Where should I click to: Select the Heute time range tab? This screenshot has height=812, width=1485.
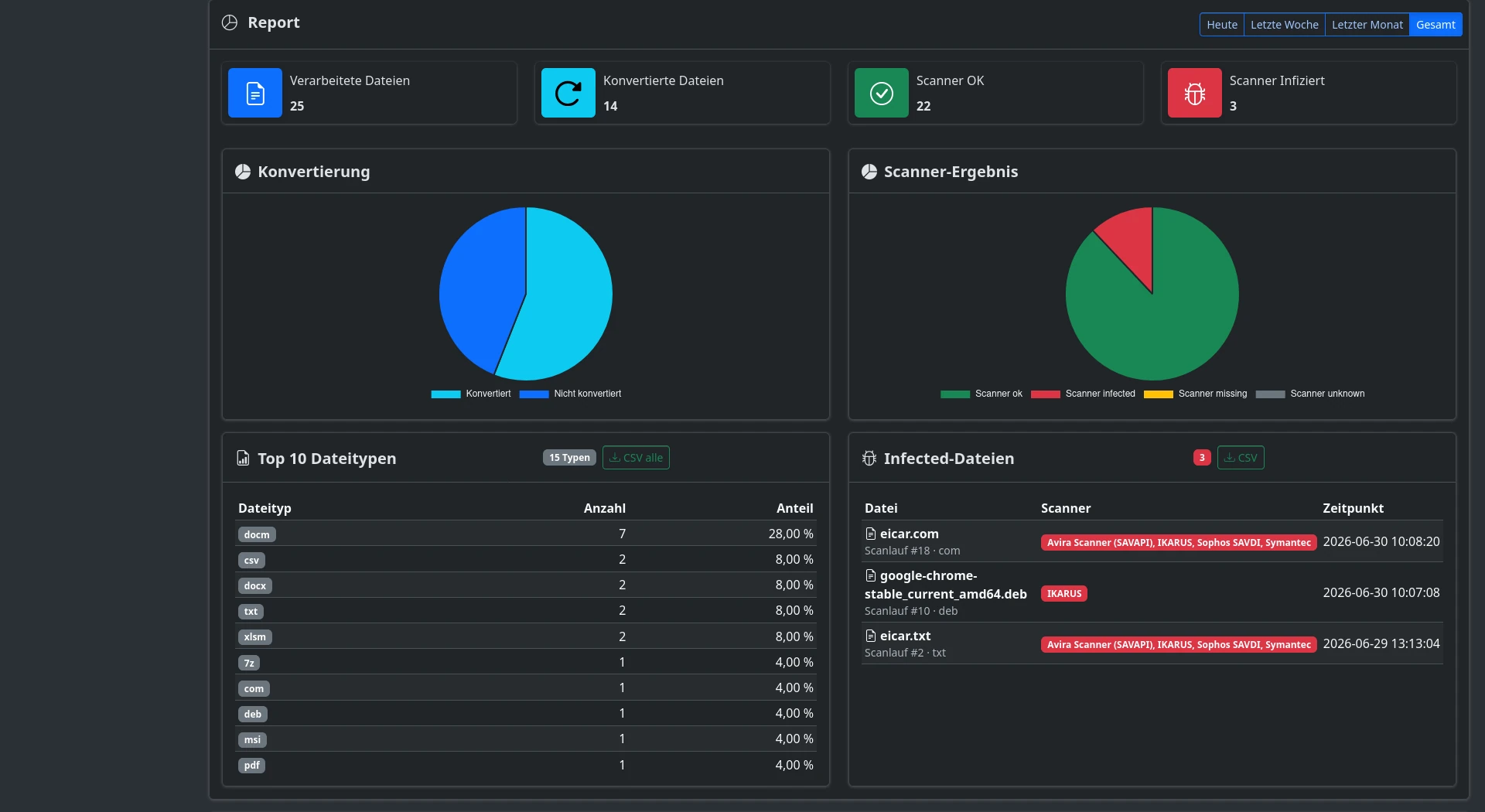pyautogui.click(x=1222, y=25)
